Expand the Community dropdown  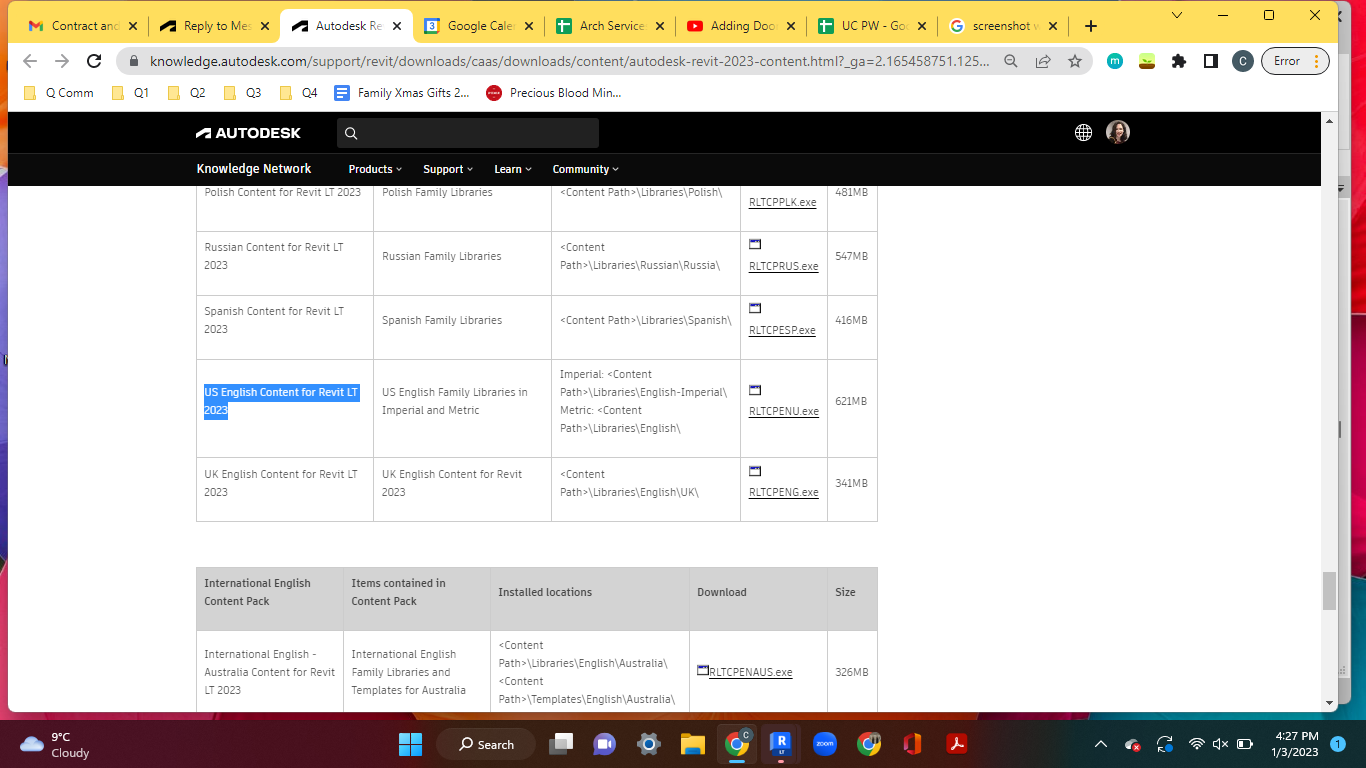click(584, 168)
